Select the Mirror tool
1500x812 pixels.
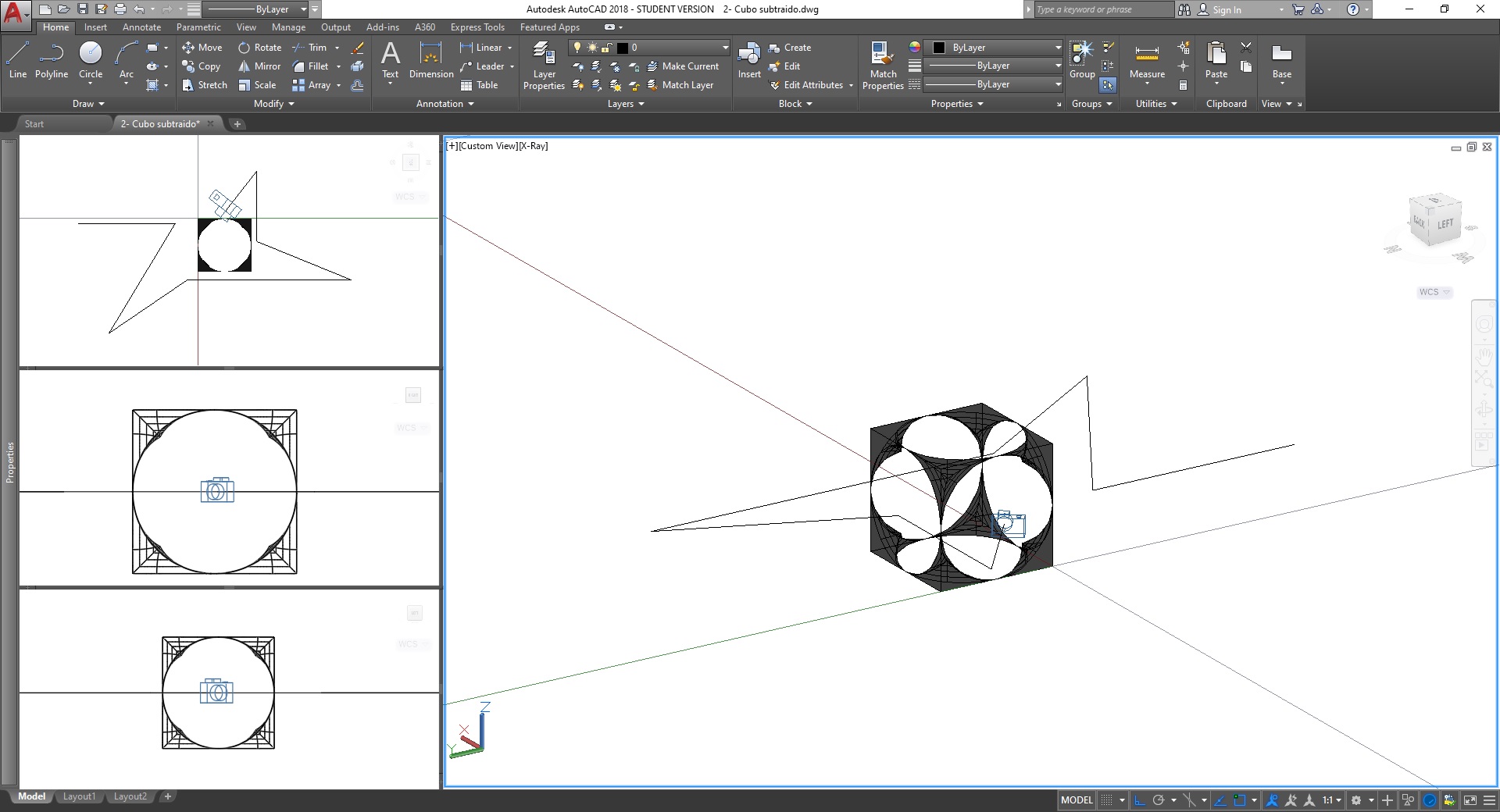(x=259, y=66)
